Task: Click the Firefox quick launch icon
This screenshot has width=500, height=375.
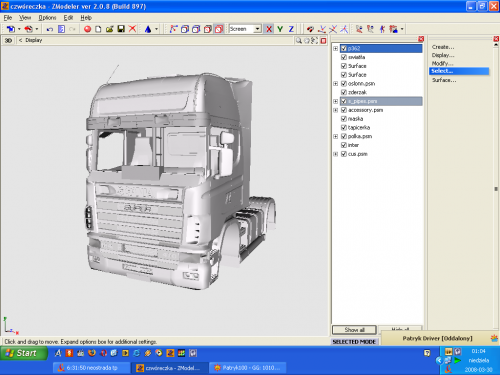Action: pyautogui.click(x=92, y=353)
